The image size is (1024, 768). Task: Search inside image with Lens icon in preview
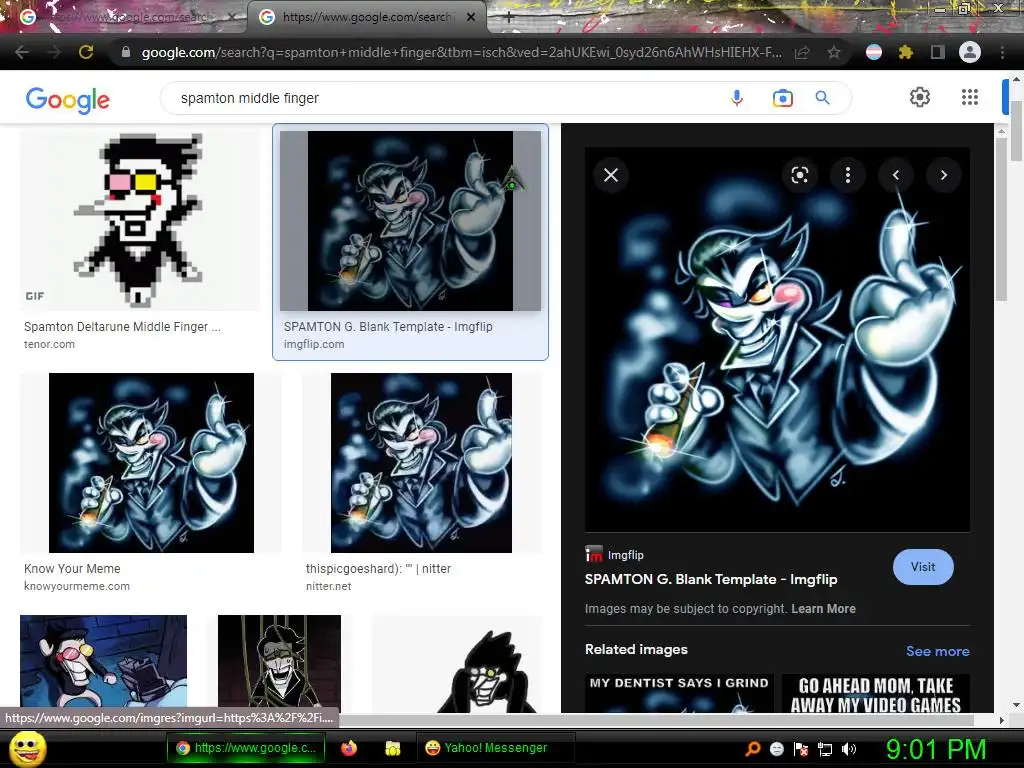[x=800, y=175]
